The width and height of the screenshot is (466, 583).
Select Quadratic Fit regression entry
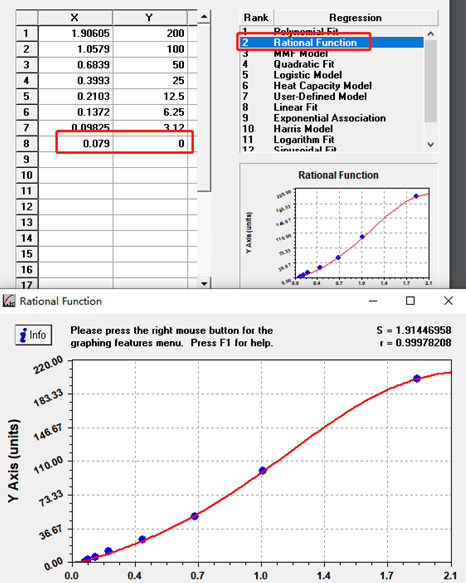(x=304, y=64)
